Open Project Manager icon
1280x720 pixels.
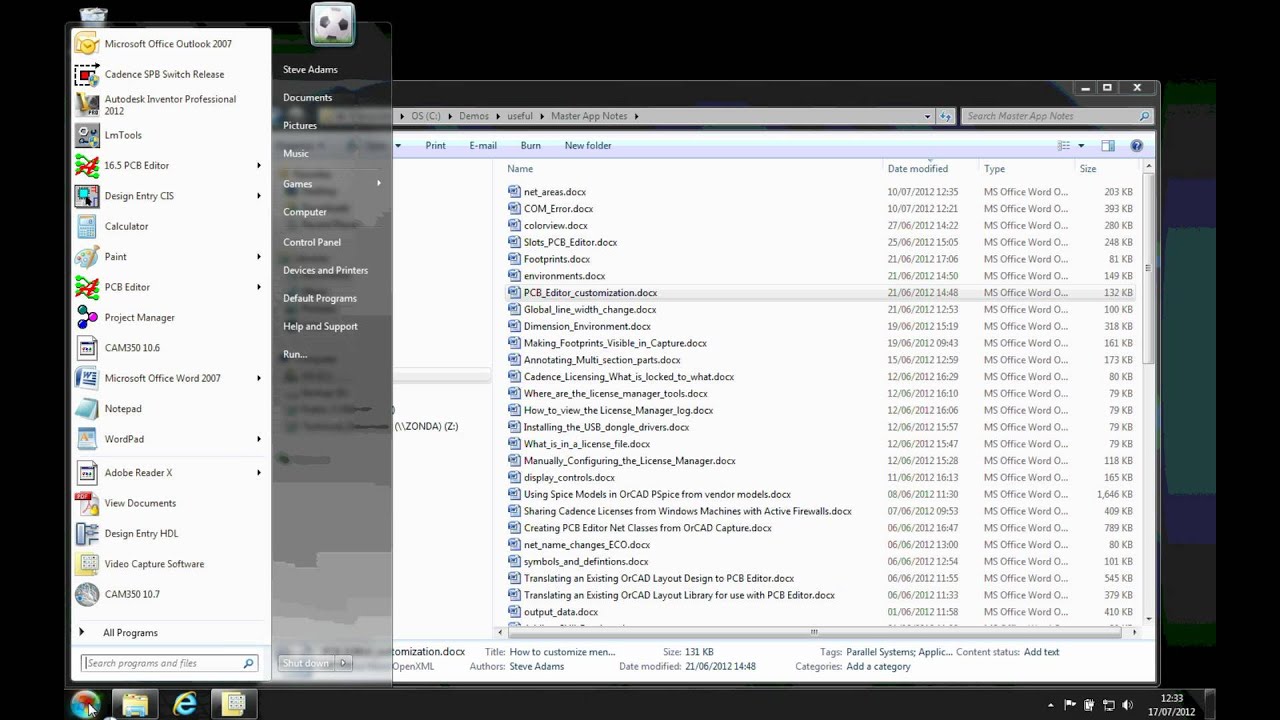(x=88, y=317)
